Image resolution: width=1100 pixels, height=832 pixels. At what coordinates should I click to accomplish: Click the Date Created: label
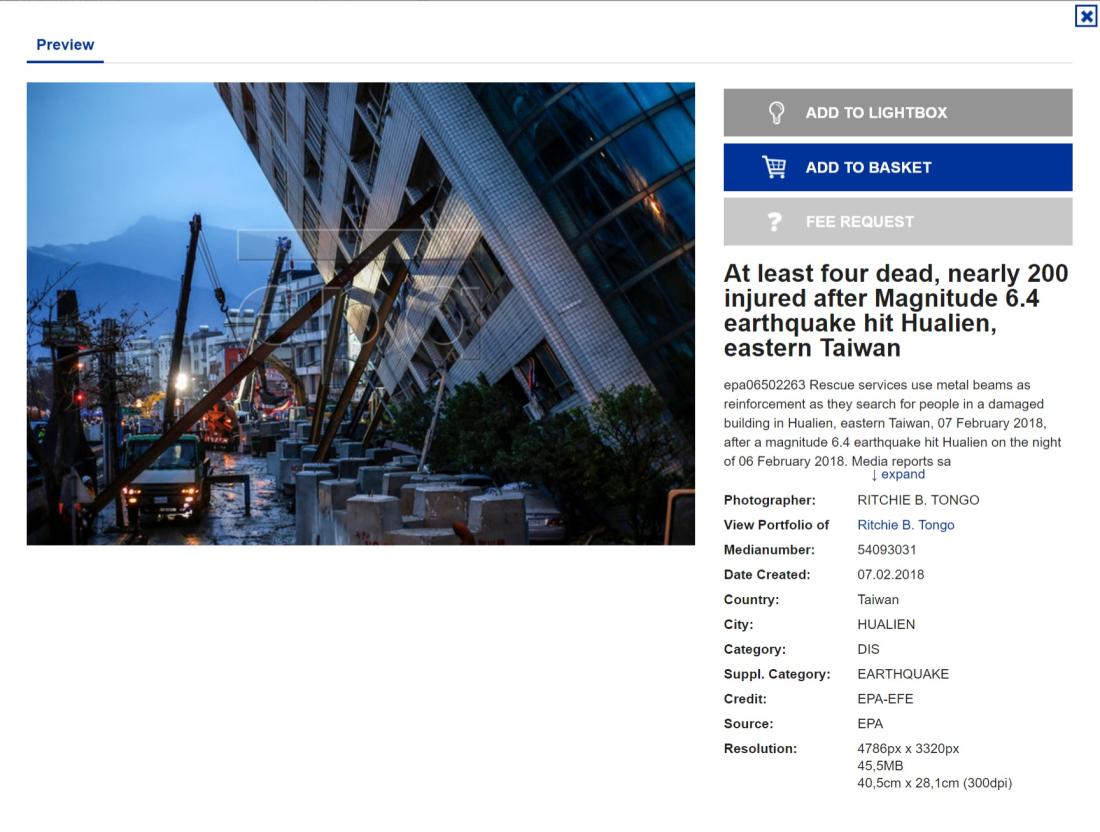tap(767, 575)
